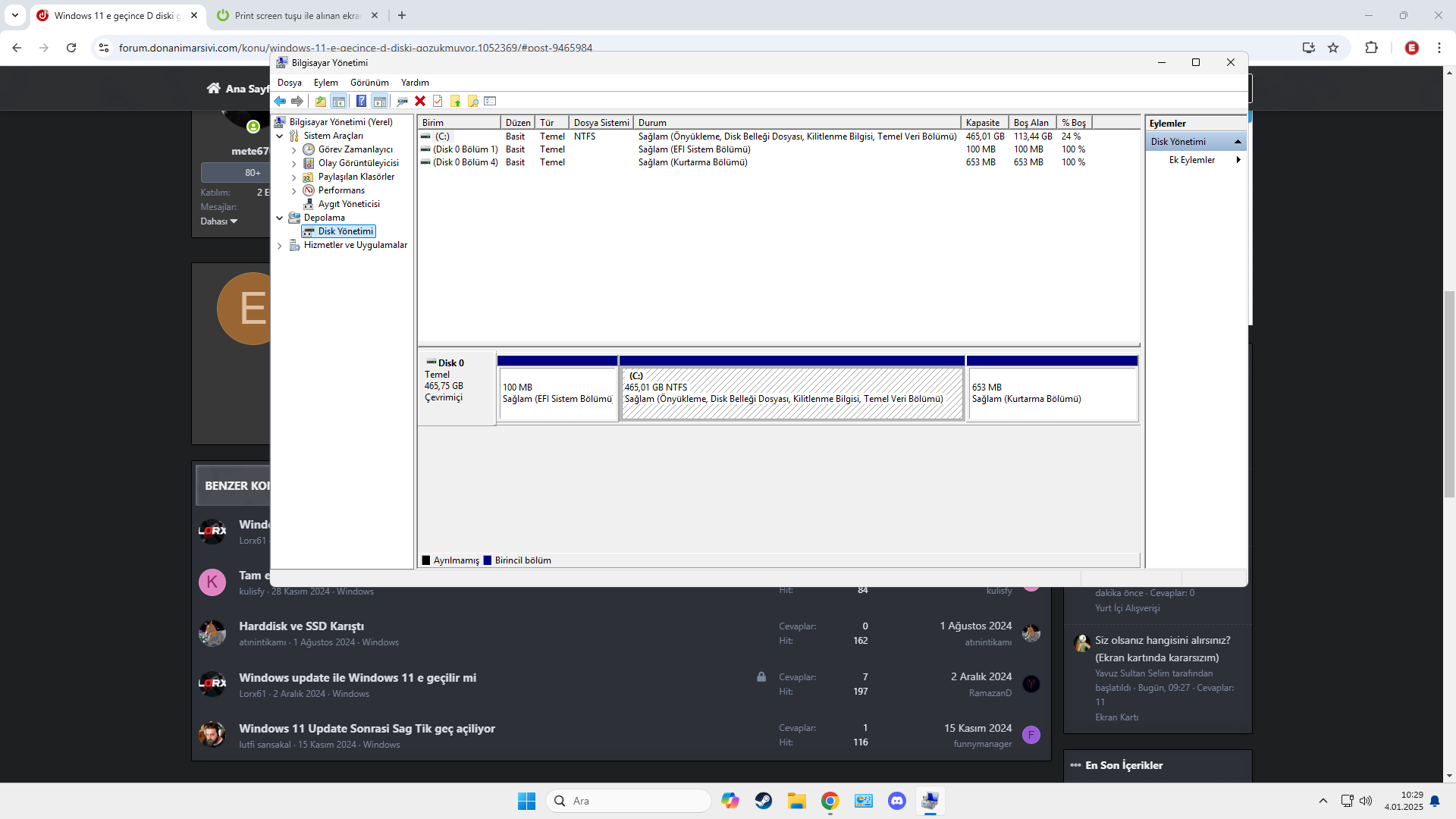
Task: Expand Görev Zamanlayıcı node
Action: (x=294, y=149)
